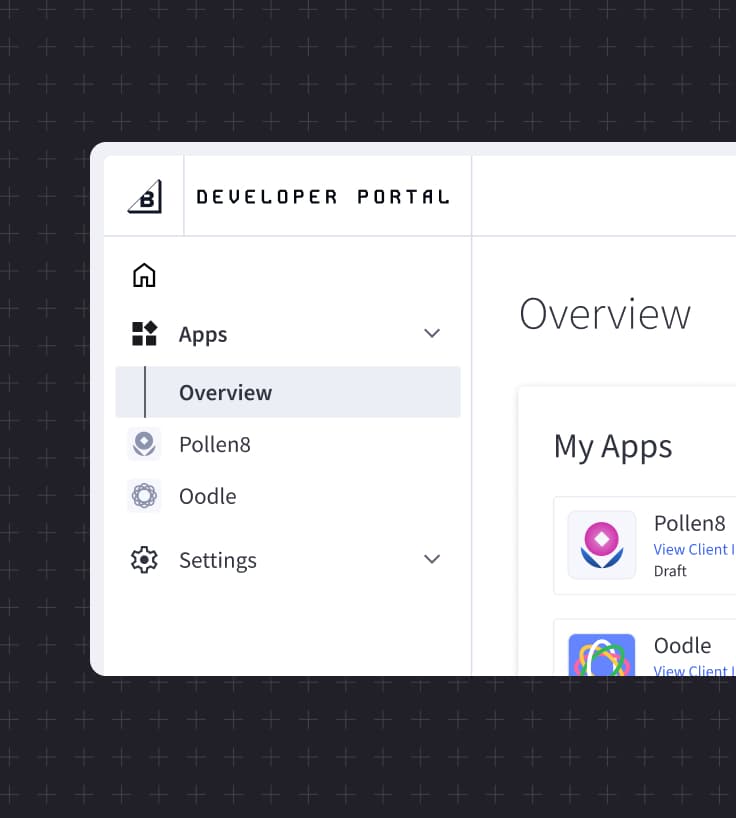Viewport: 736px width, 818px height.
Task: Click the Oodle app name in My Apps
Action: [x=682, y=645]
